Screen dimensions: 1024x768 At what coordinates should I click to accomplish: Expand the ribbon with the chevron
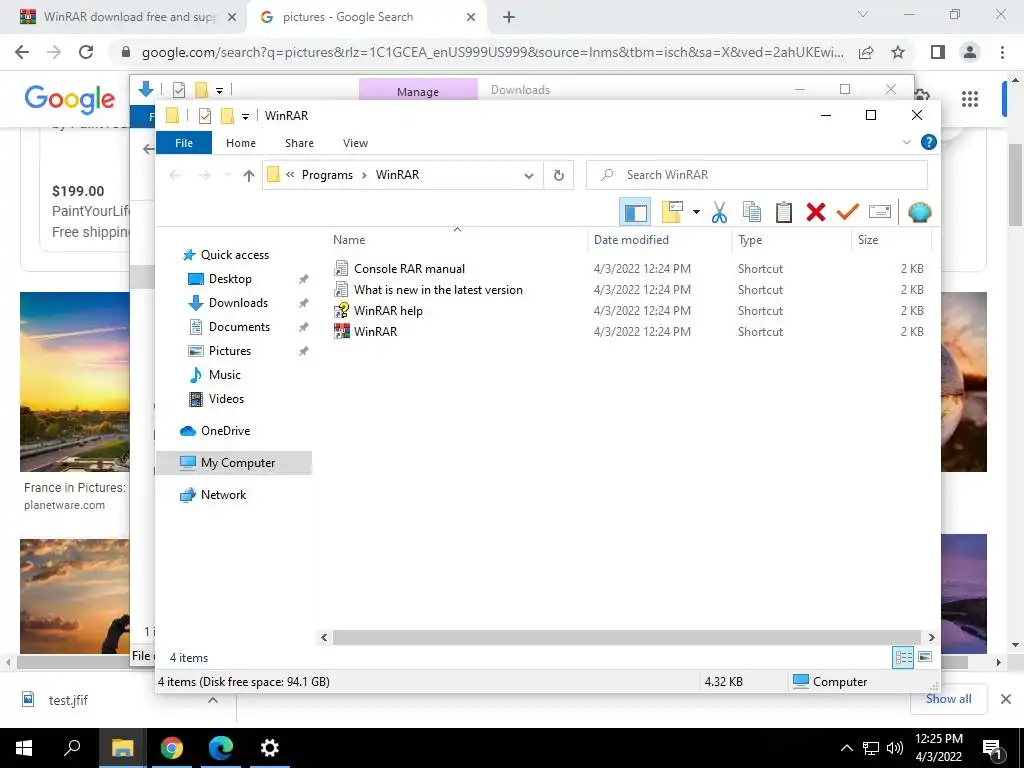[906, 142]
